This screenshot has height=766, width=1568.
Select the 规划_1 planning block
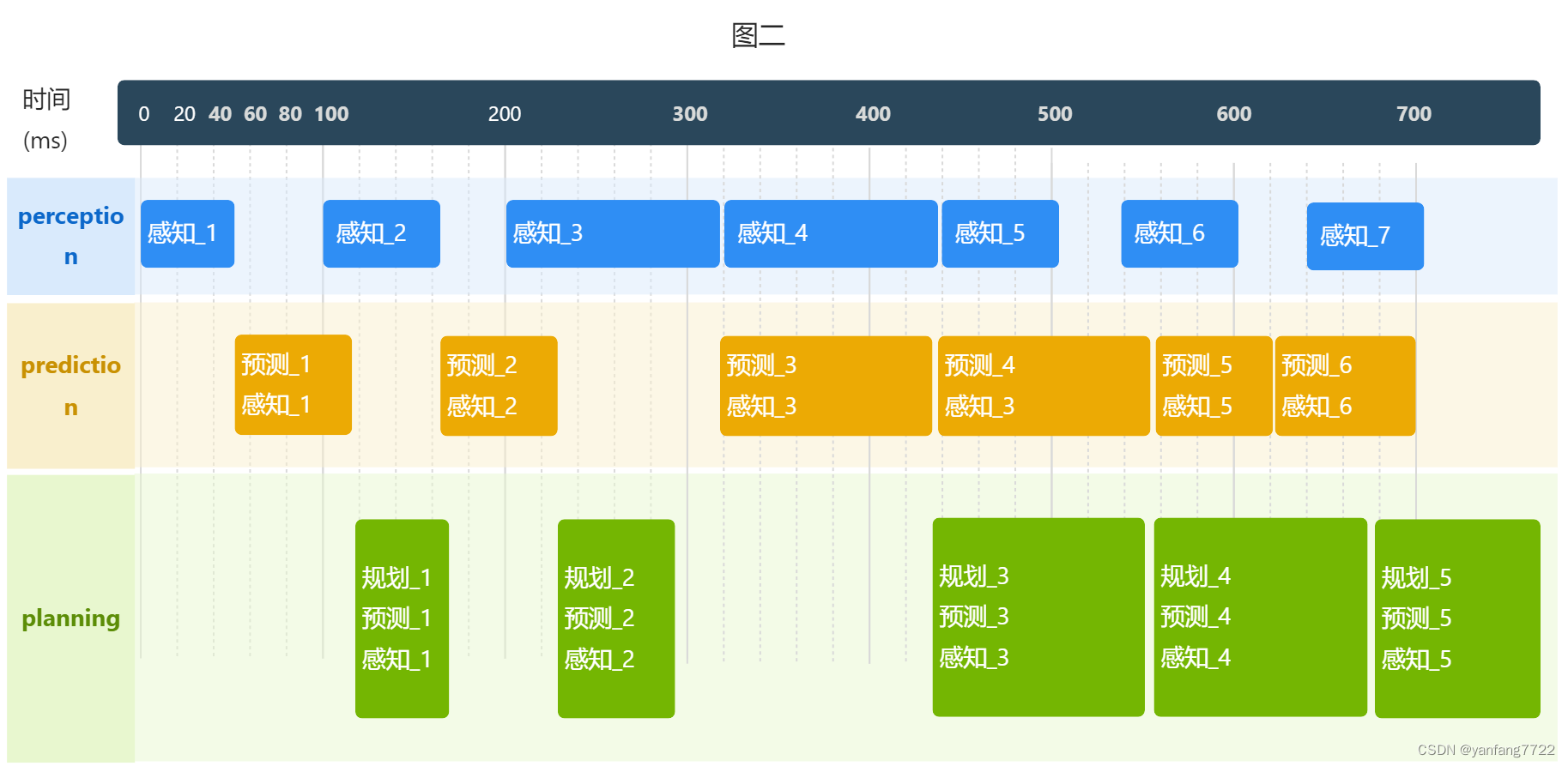coord(402,618)
